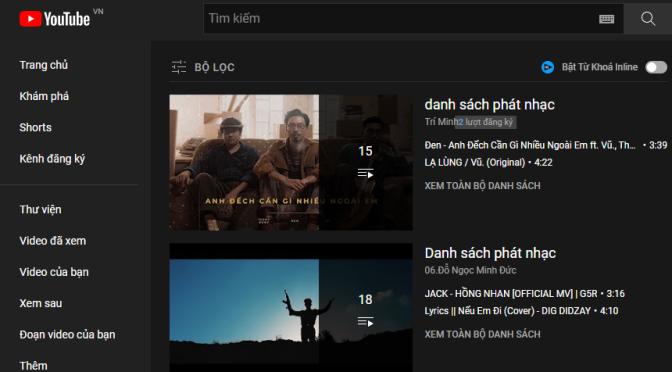672x372 pixels.
Task: Click the Bật Từ Khoá Inline label
Action: (x=600, y=67)
